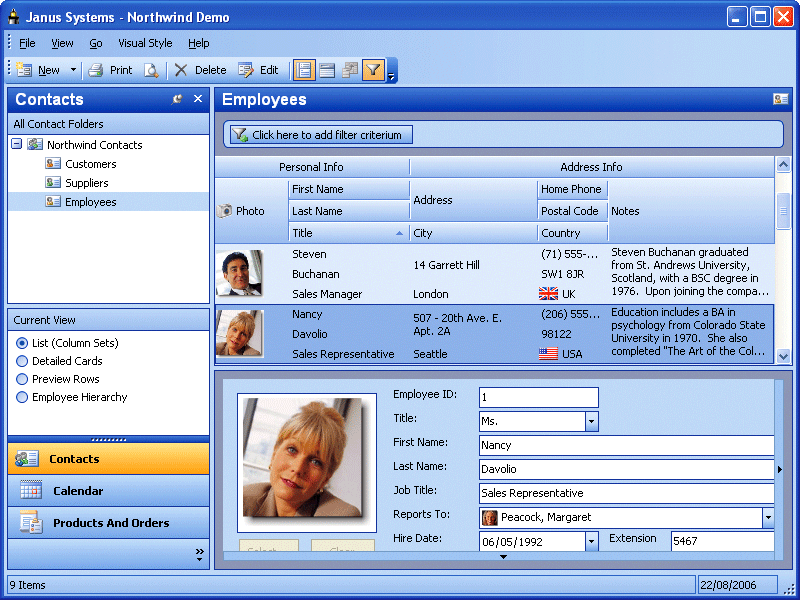Toggle the Filter funnel toolbar icon
800x600 pixels.
click(373, 70)
